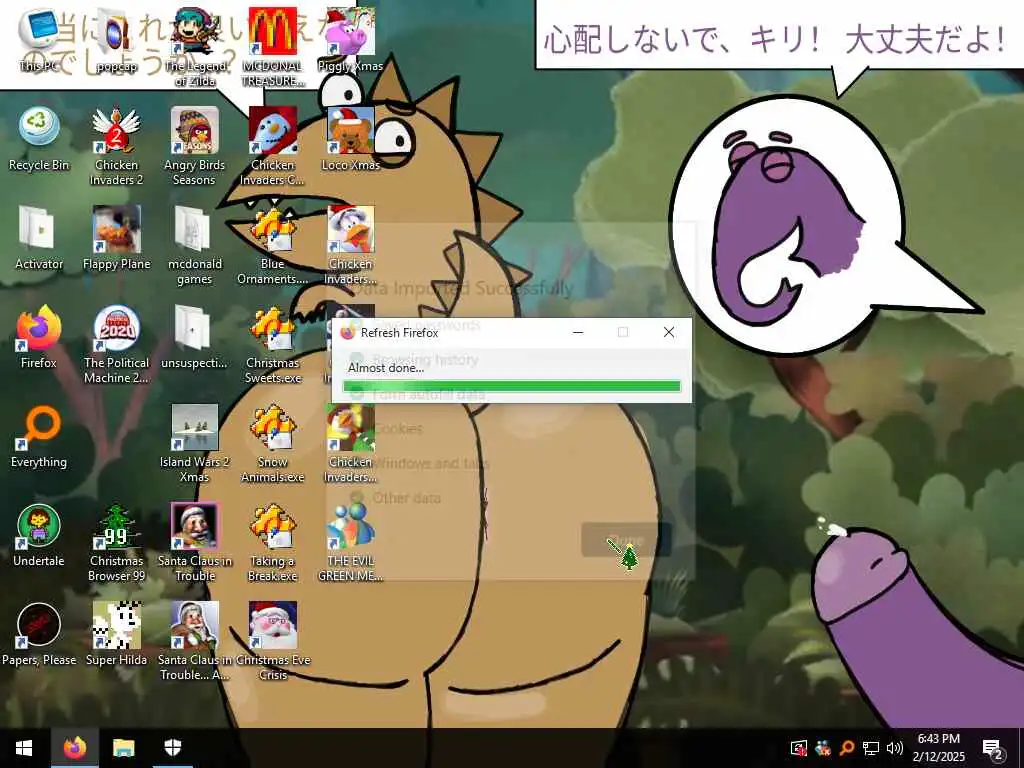Click the 'Almost done...' status text
Screen dimensions: 1024x768
coord(386,368)
